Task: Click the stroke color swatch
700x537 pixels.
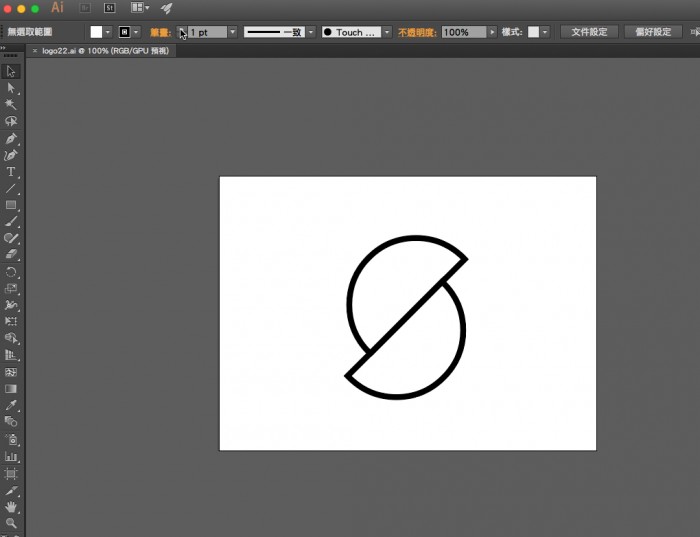Action: 125,32
